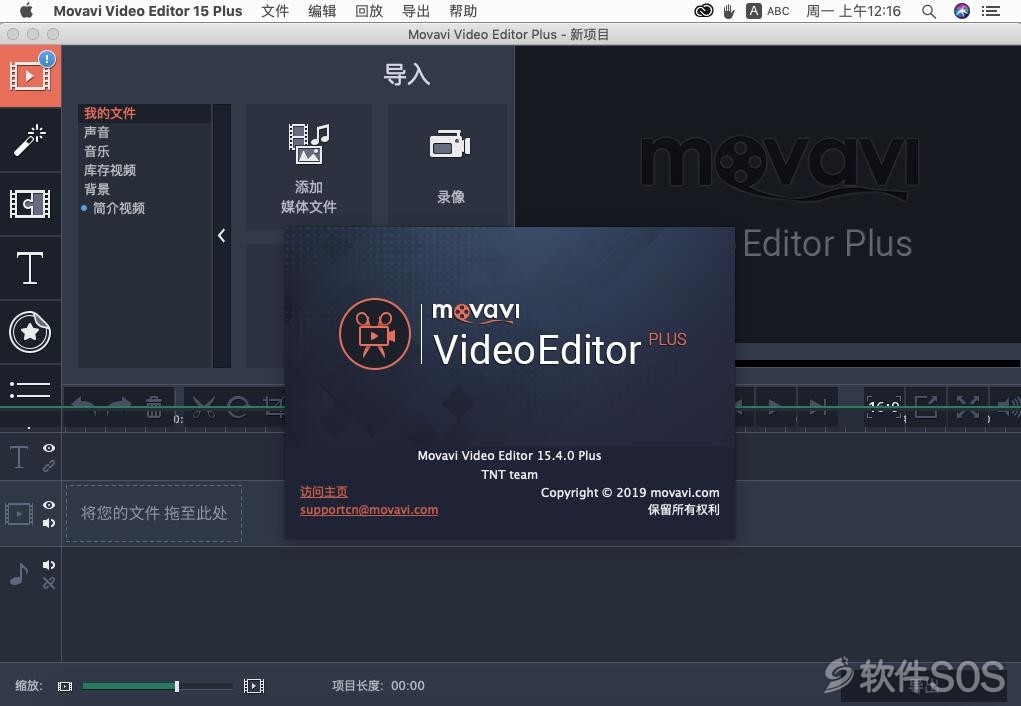Skip to previous frame button
Viewport: 1021px width, 706px height.
tap(740, 407)
